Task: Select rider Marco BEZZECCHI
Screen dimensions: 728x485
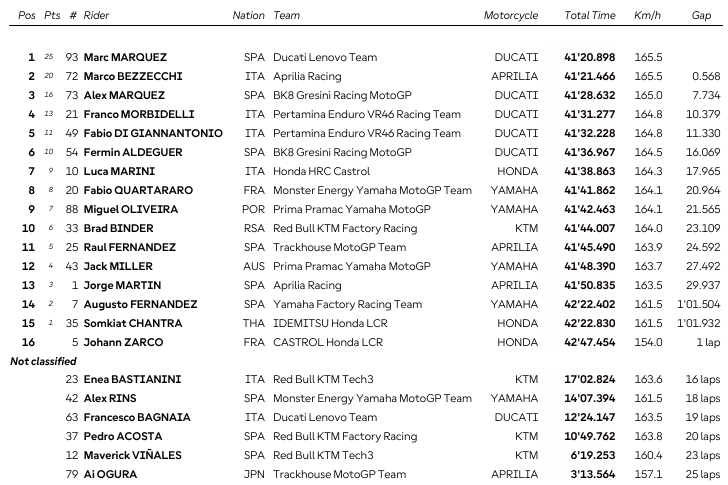Action: pos(131,76)
